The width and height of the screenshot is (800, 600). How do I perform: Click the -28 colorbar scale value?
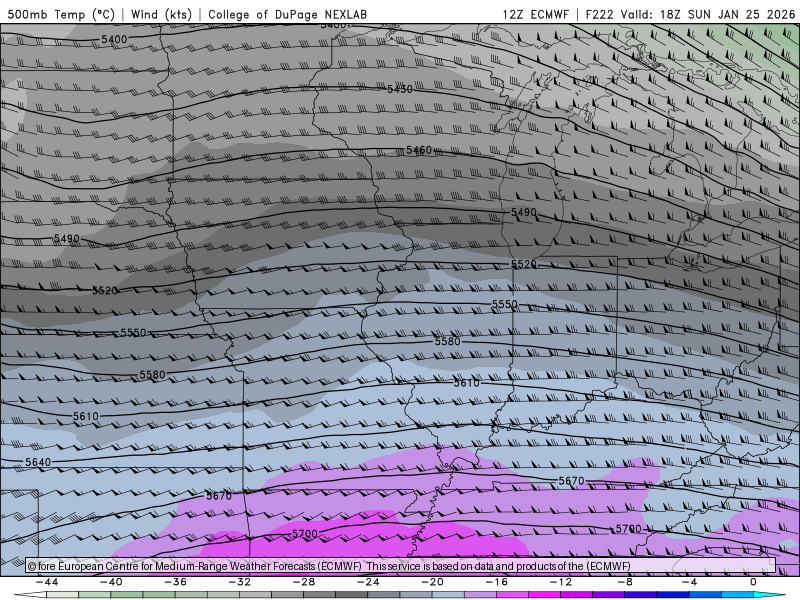pos(304,582)
